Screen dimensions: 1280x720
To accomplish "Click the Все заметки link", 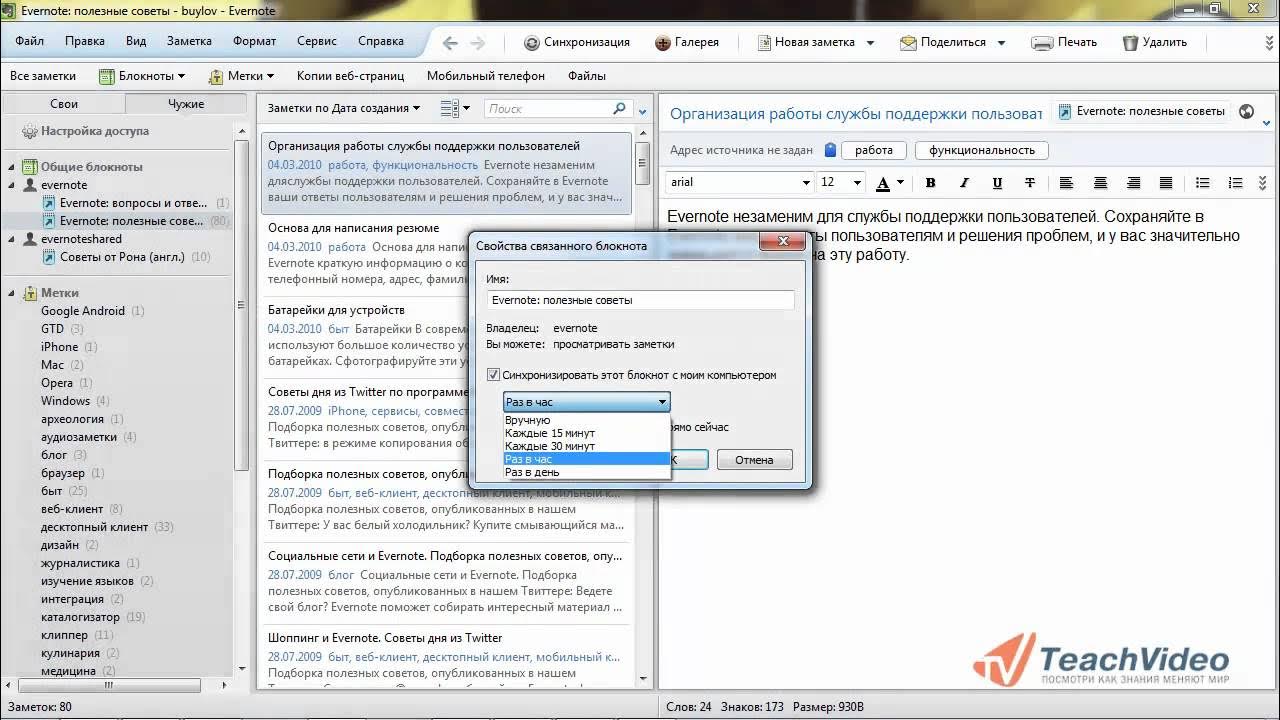I will coord(43,76).
